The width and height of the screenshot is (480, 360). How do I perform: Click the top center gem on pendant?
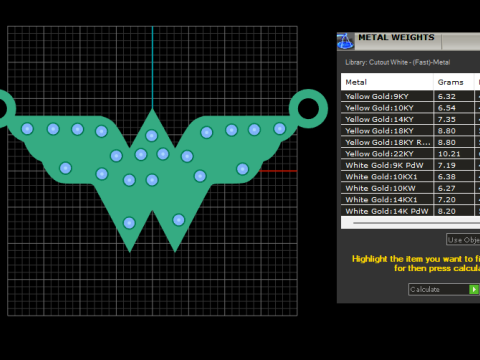pyautogui.click(x=152, y=136)
